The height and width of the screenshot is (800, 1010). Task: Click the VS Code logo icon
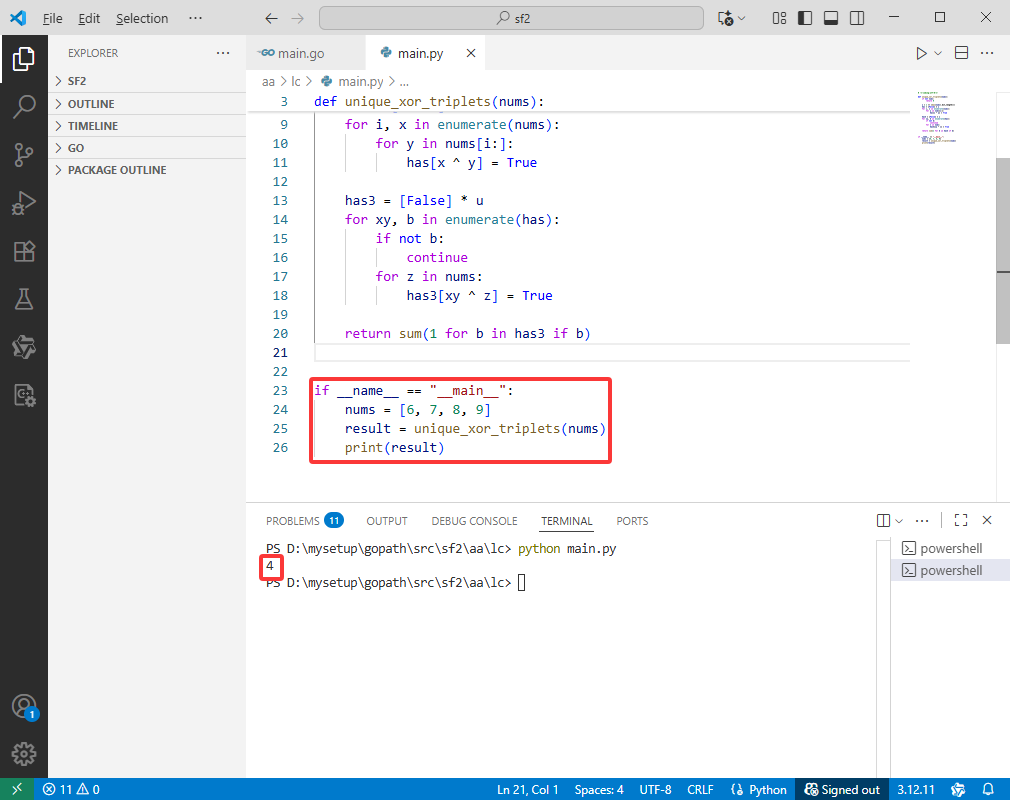click(18, 18)
